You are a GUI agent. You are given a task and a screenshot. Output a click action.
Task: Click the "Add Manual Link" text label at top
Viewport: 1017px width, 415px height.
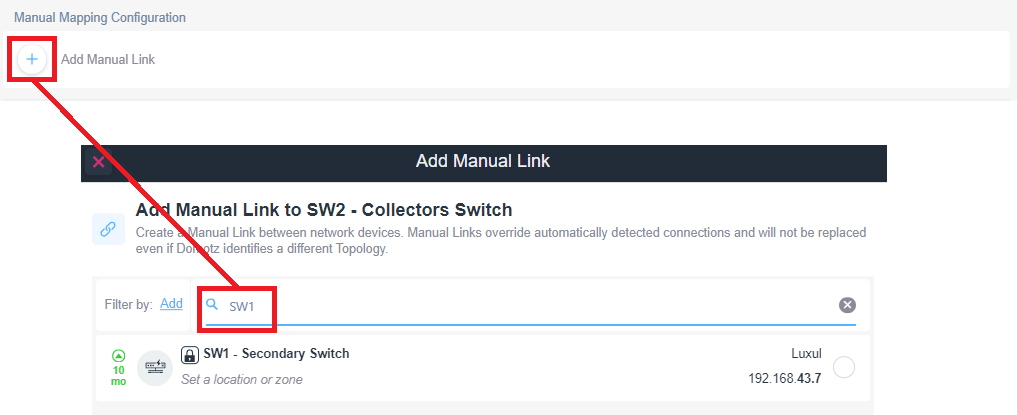108,60
